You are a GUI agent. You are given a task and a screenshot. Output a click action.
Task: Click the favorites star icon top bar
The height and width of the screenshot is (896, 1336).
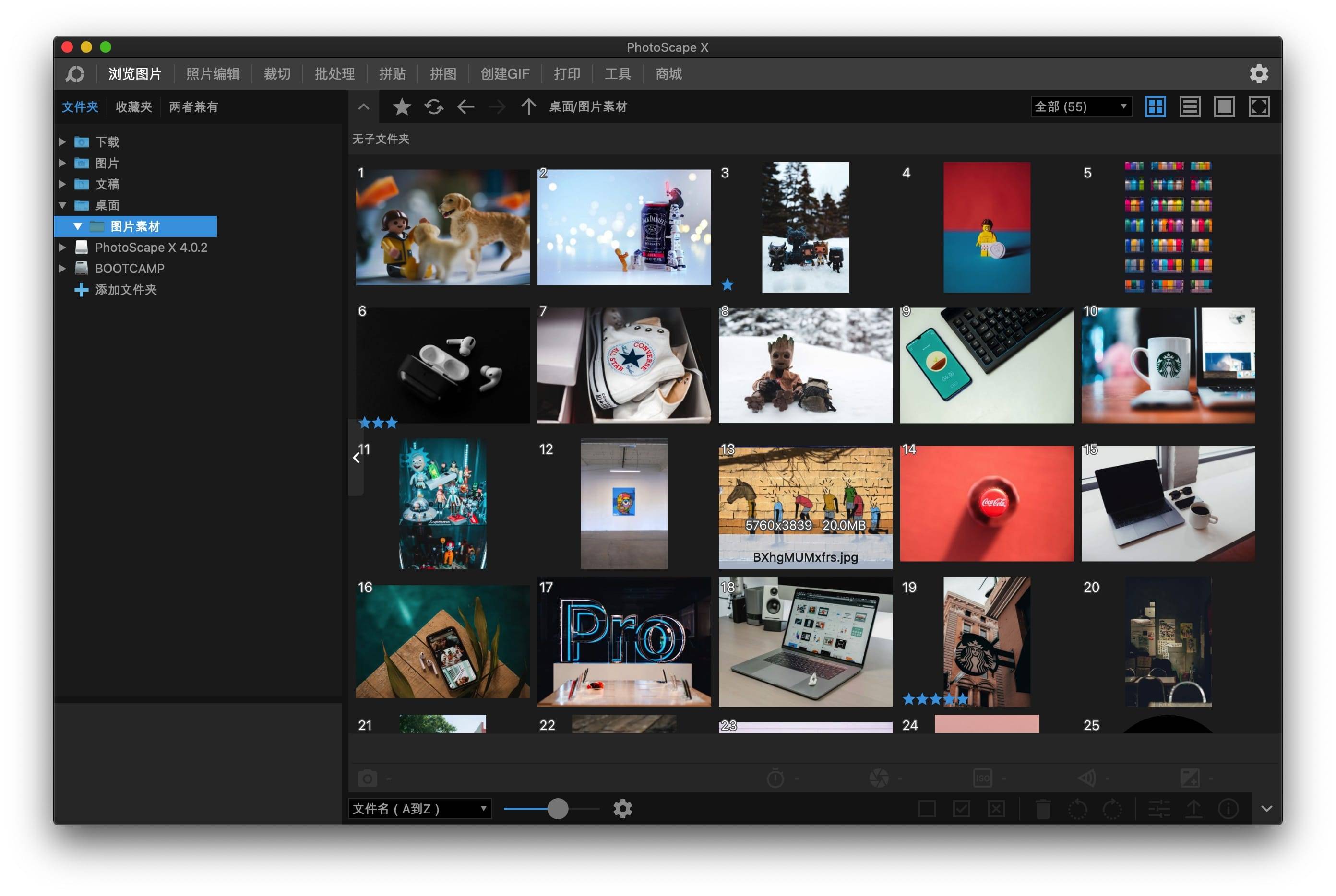pos(402,107)
